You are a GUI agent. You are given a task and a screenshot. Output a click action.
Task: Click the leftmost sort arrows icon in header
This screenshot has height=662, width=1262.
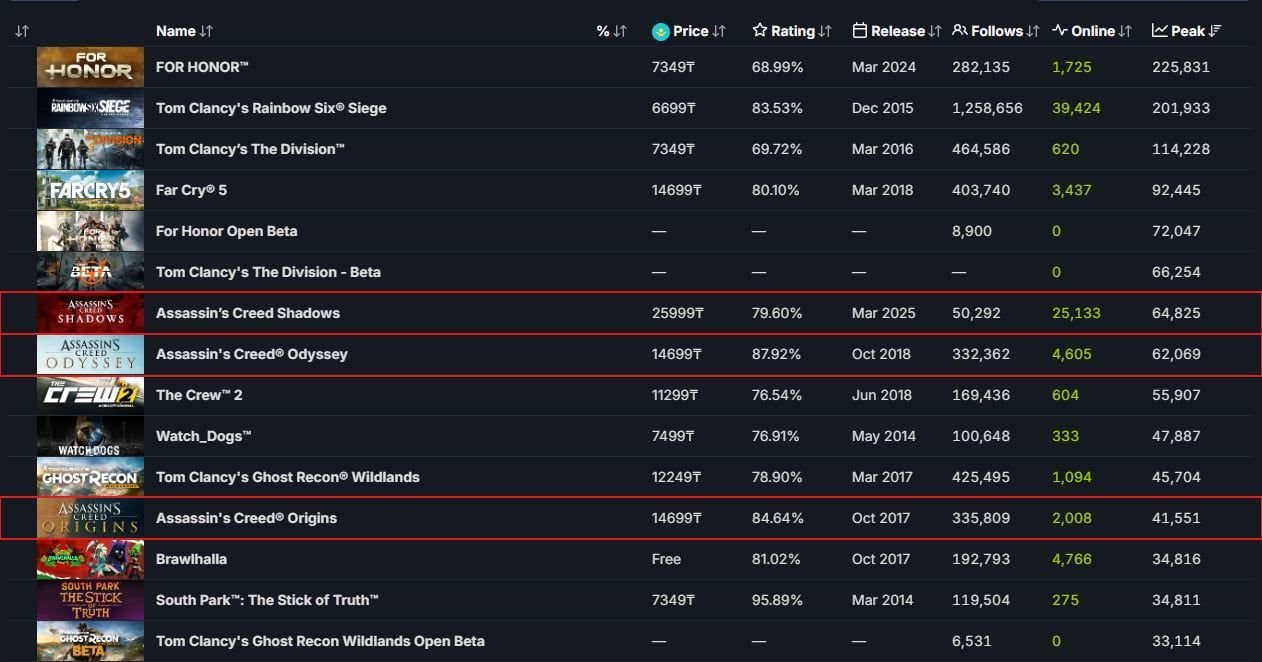[x=22, y=31]
